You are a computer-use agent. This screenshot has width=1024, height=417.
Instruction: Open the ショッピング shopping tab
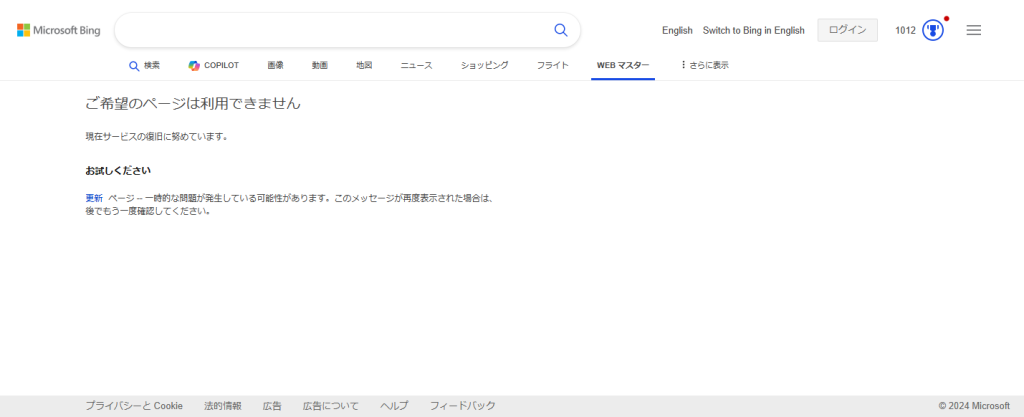point(485,65)
